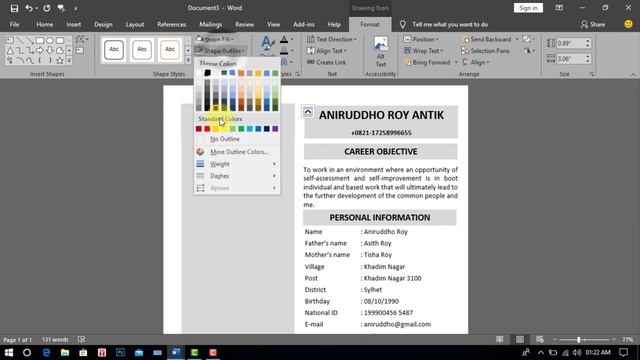Click the volume icon in system tray
Screen dimensions: 640x360
point(576,352)
